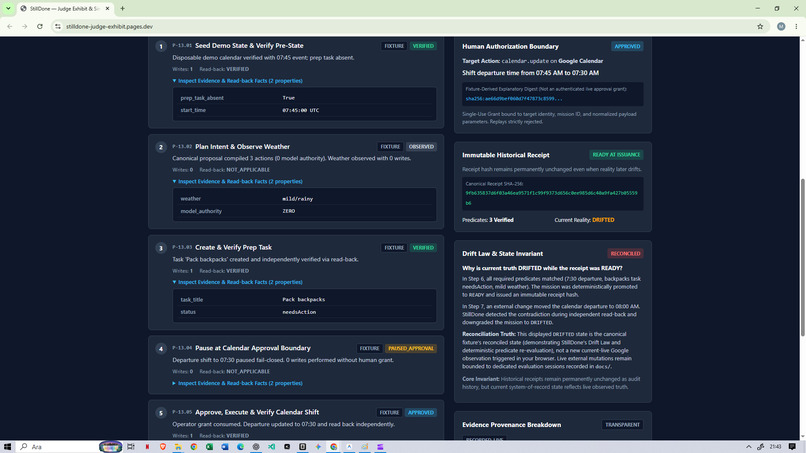Bookmark this page with the star icon
This screenshot has width=806, height=453.
point(760,26)
